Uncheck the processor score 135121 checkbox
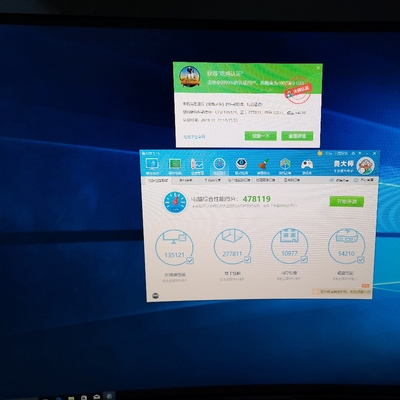Image resolution: width=400 pixels, height=400 pixels. pyautogui.click(x=190, y=260)
